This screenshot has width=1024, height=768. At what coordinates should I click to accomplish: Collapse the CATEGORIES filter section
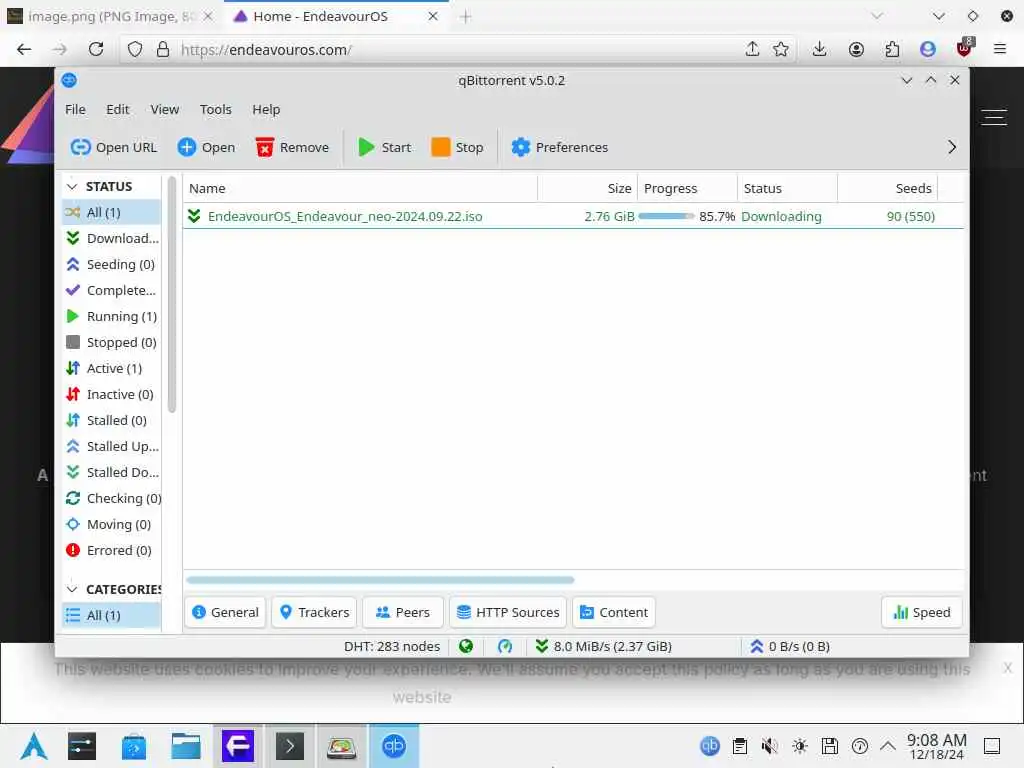click(x=72, y=589)
